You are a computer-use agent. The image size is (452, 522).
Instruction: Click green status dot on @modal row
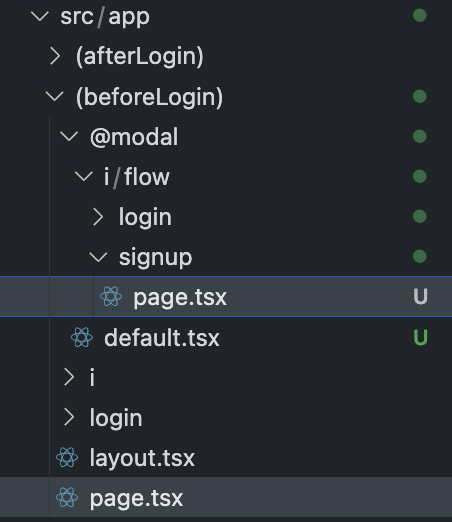pos(420,136)
